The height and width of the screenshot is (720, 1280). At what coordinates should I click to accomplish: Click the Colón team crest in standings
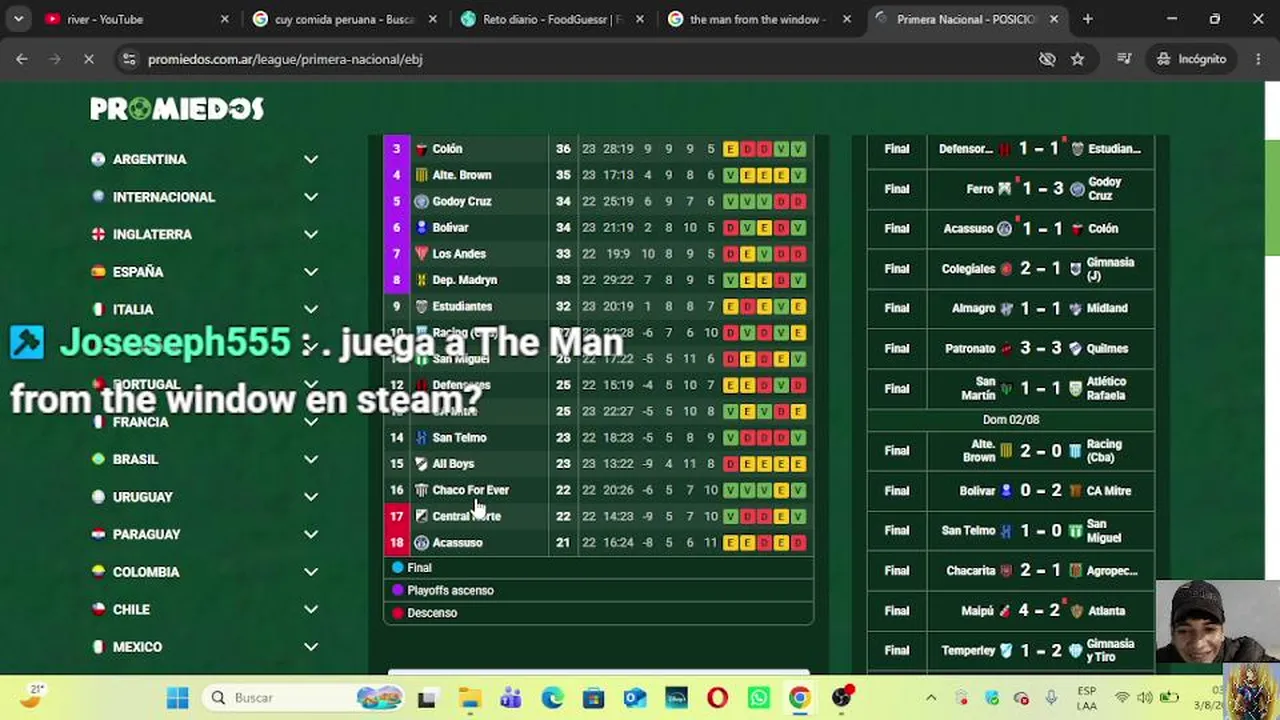point(421,149)
